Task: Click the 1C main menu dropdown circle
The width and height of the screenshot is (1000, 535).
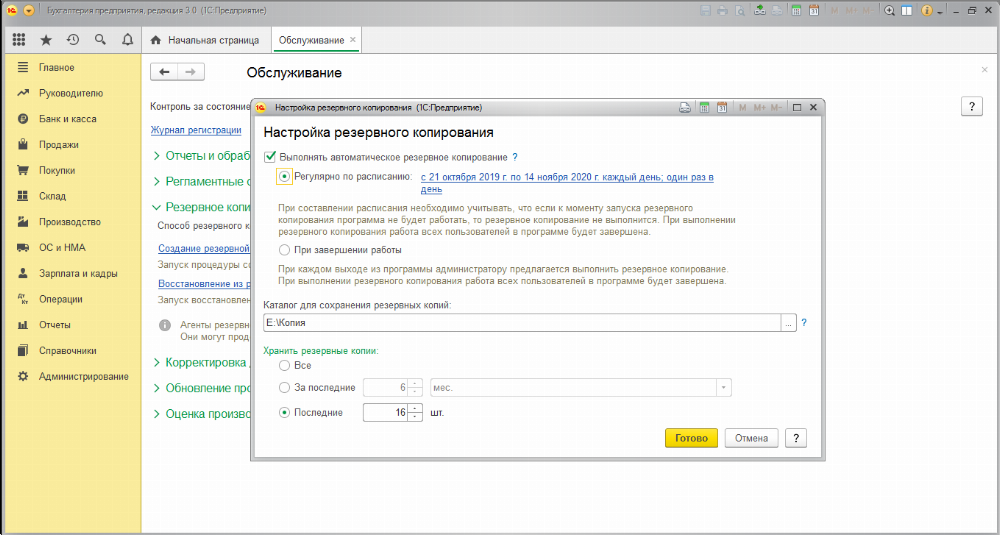Action: (29, 11)
